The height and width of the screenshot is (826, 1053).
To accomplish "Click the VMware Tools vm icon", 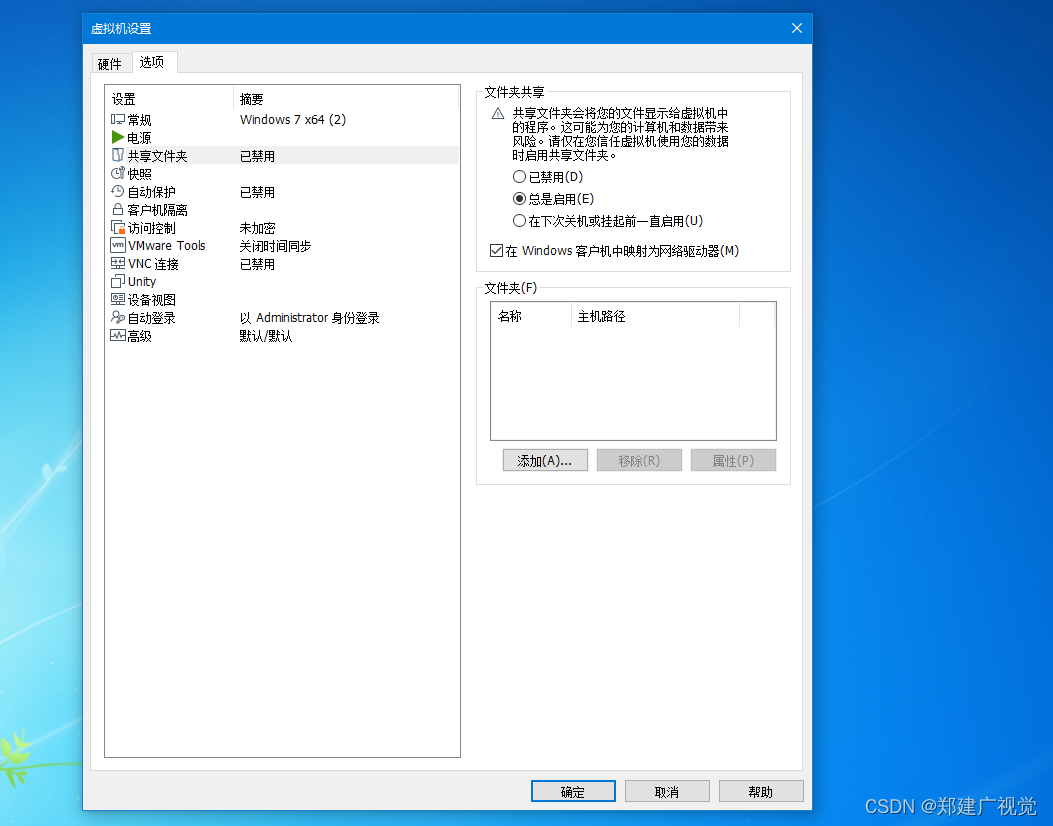I will (x=118, y=245).
